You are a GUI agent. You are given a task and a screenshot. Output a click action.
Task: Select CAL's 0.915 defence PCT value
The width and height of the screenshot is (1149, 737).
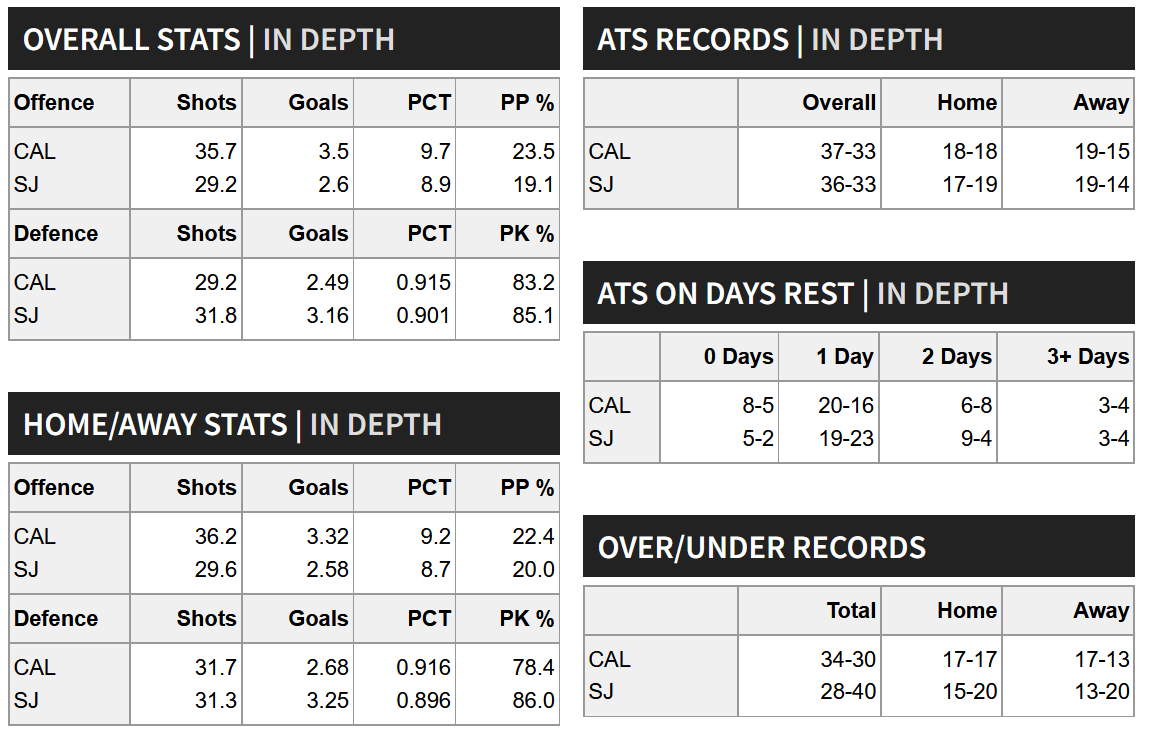click(x=424, y=283)
